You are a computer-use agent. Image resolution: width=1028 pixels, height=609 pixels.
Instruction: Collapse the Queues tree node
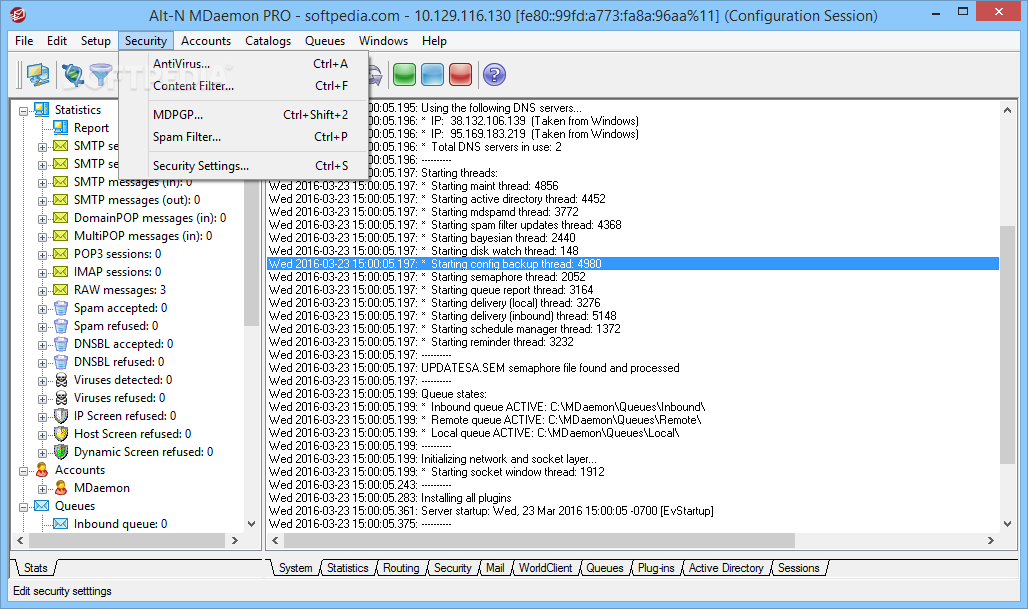click(24, 507)
